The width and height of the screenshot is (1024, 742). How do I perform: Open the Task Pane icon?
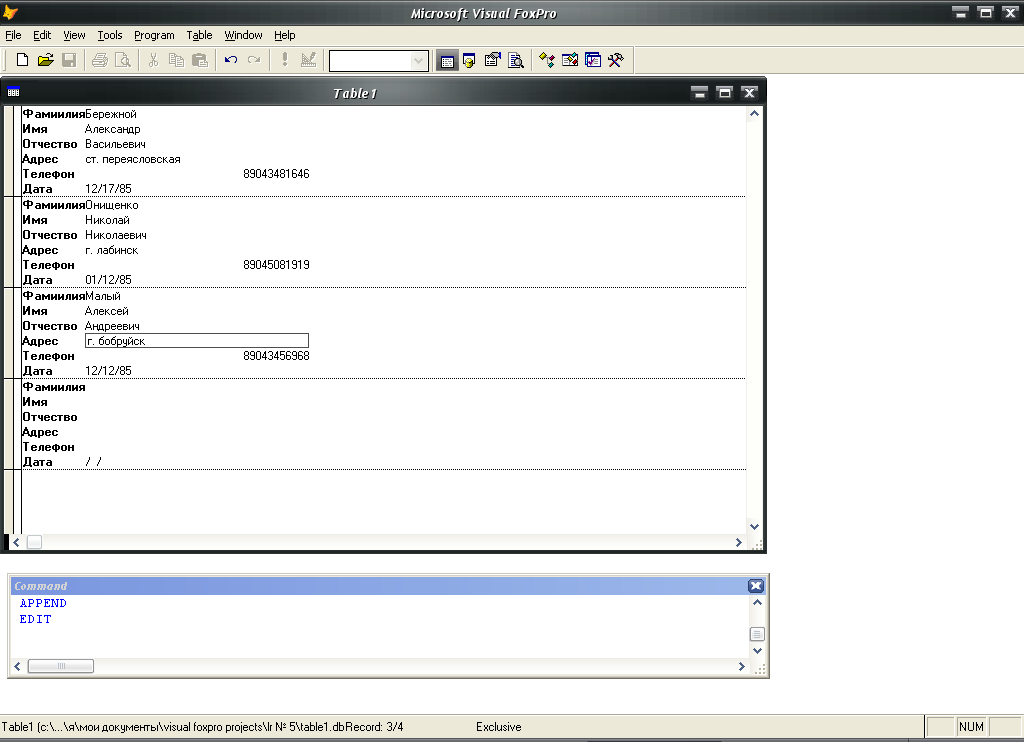click(593, 61)
